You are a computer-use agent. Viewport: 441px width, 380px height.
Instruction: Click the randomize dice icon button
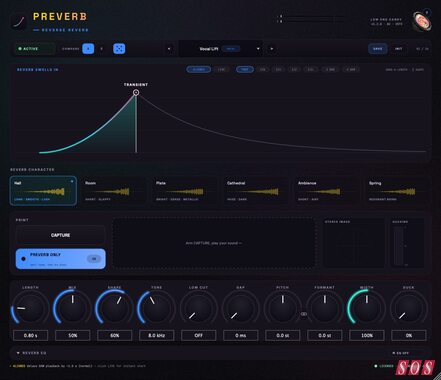tap(119, 49)
